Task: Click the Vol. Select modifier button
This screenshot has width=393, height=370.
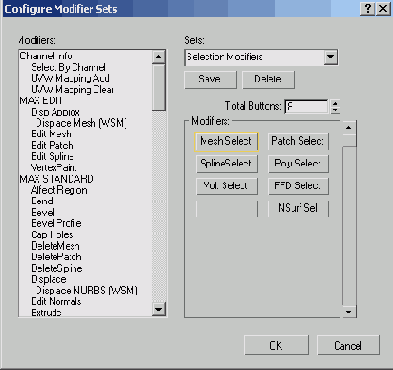Action: pos(227,186)
